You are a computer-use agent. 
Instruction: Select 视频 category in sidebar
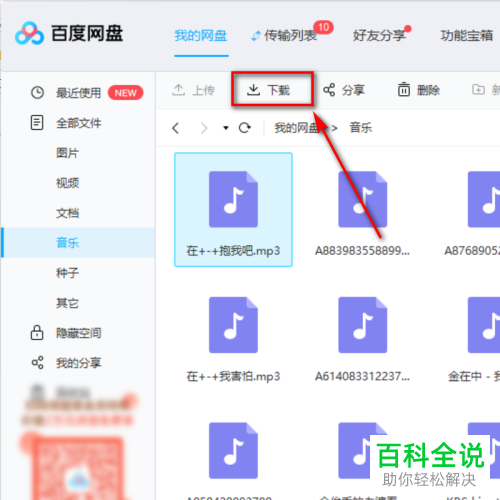point(67,183)
